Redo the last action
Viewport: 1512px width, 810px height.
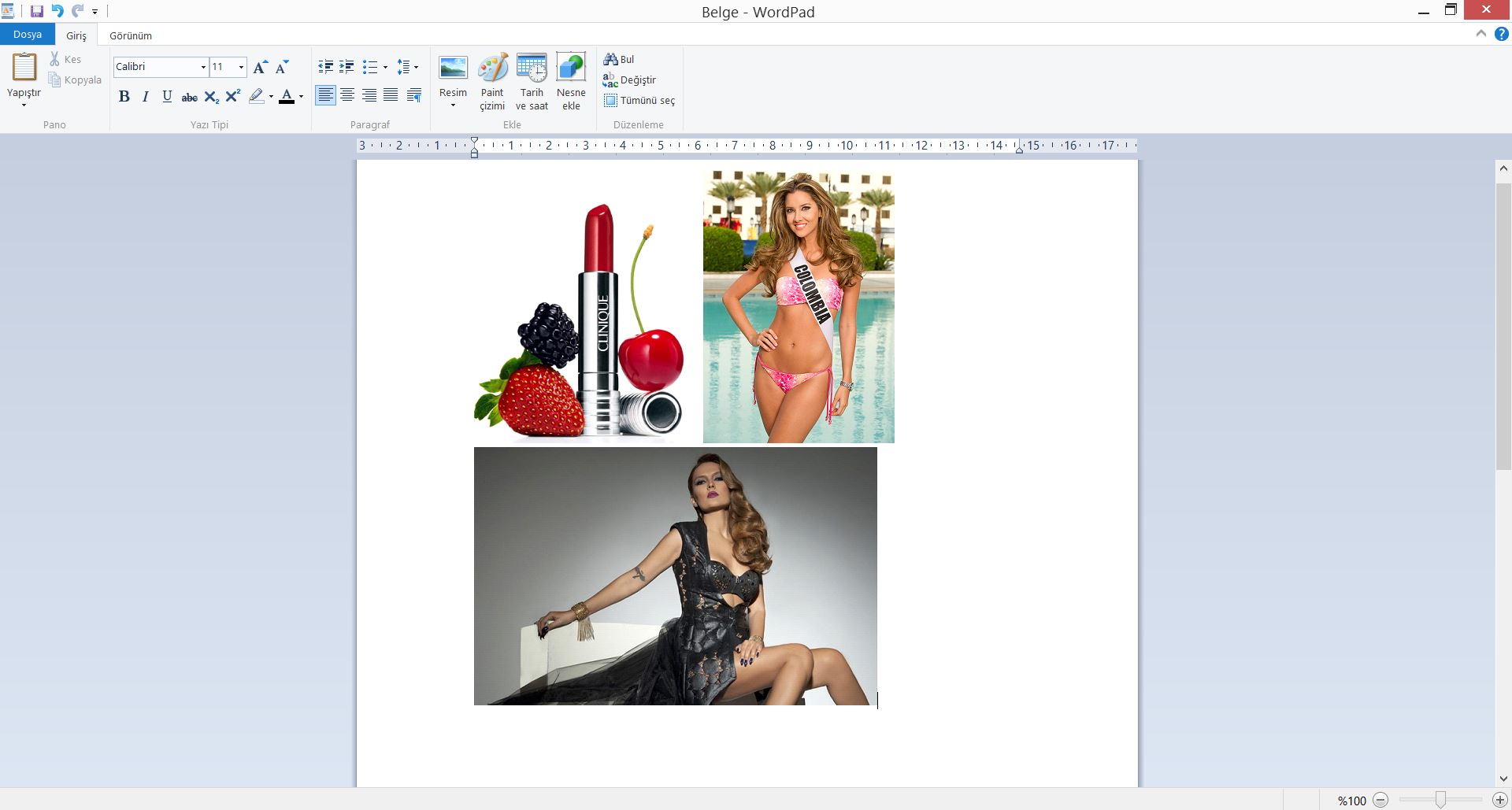[x=77, y=11]
